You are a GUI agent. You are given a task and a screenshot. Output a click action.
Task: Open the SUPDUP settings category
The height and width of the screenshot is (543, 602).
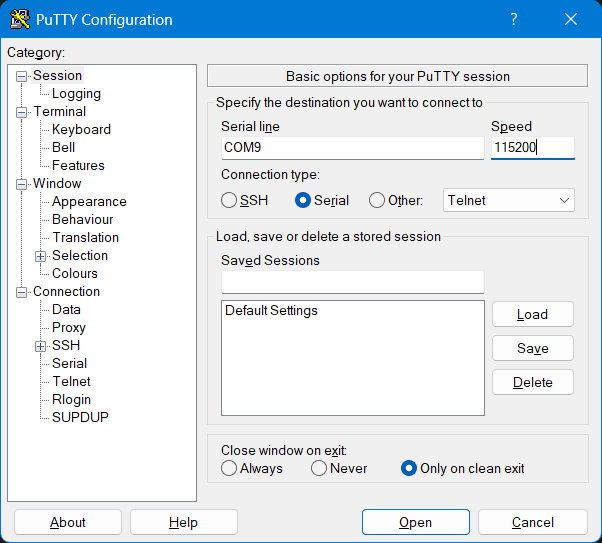coord(80,417)
